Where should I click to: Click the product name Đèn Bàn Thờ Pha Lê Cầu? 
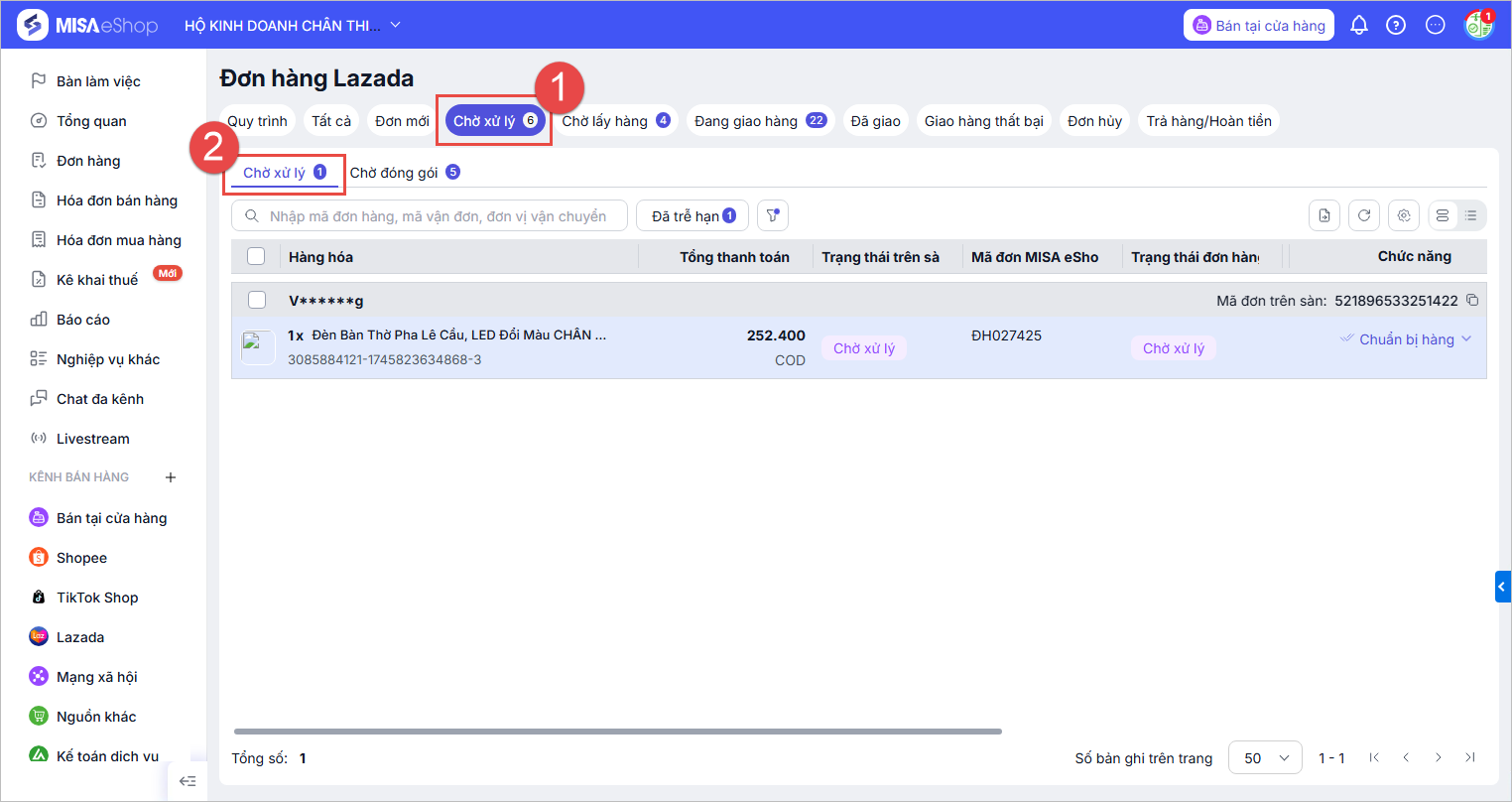(458, 334)
